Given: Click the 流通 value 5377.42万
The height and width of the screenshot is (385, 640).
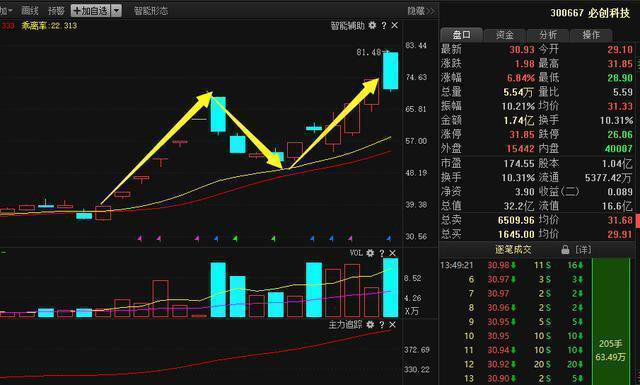Looking at the screenshot, I should (x=608, y=178).
